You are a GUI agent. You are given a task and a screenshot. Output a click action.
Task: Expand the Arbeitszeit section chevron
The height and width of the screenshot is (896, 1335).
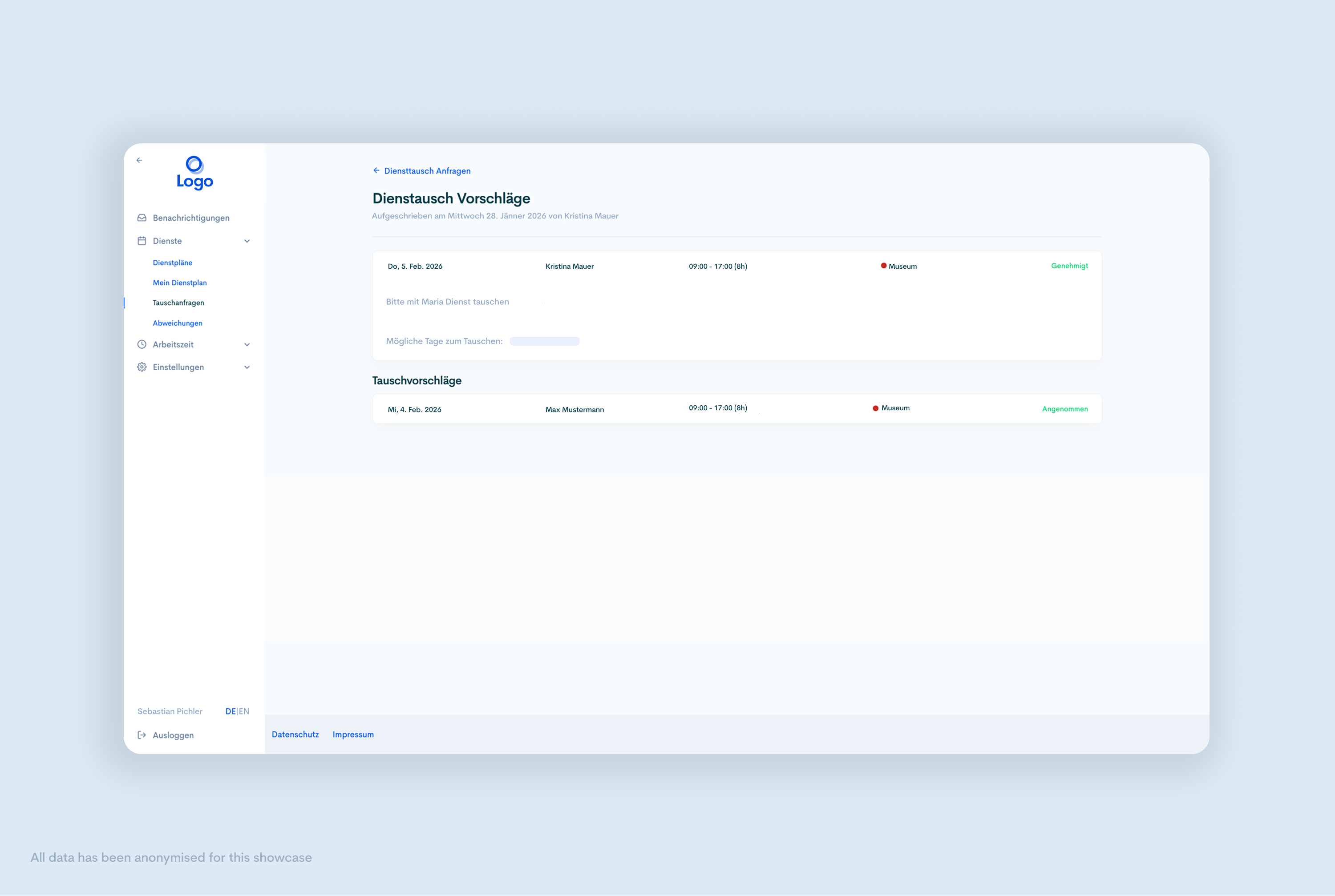click(247, 345)
